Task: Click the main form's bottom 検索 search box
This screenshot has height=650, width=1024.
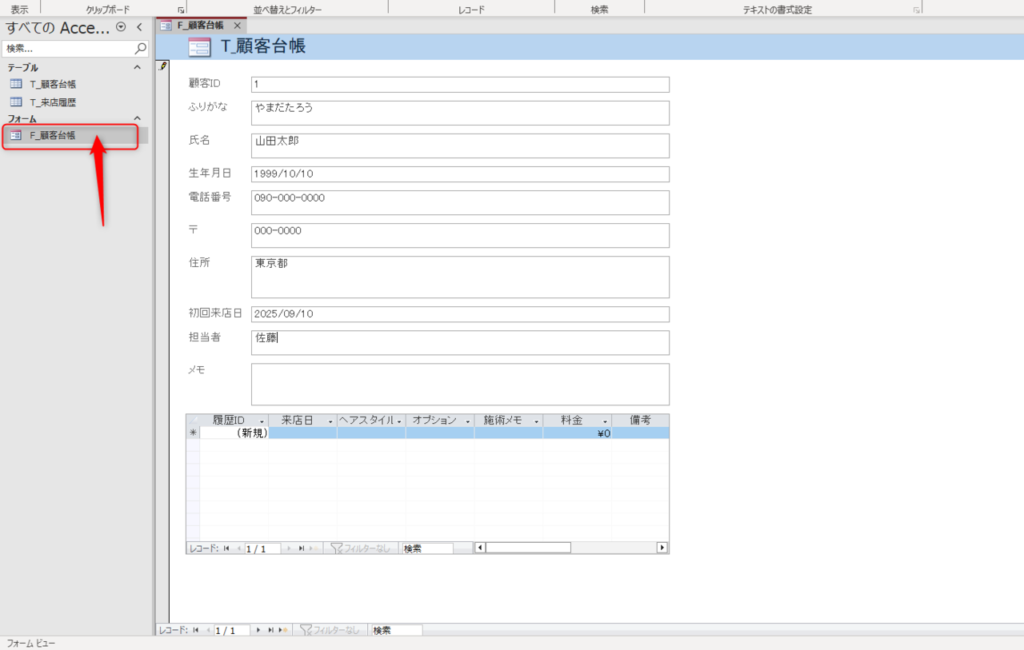Action: (x=395, y=630)
